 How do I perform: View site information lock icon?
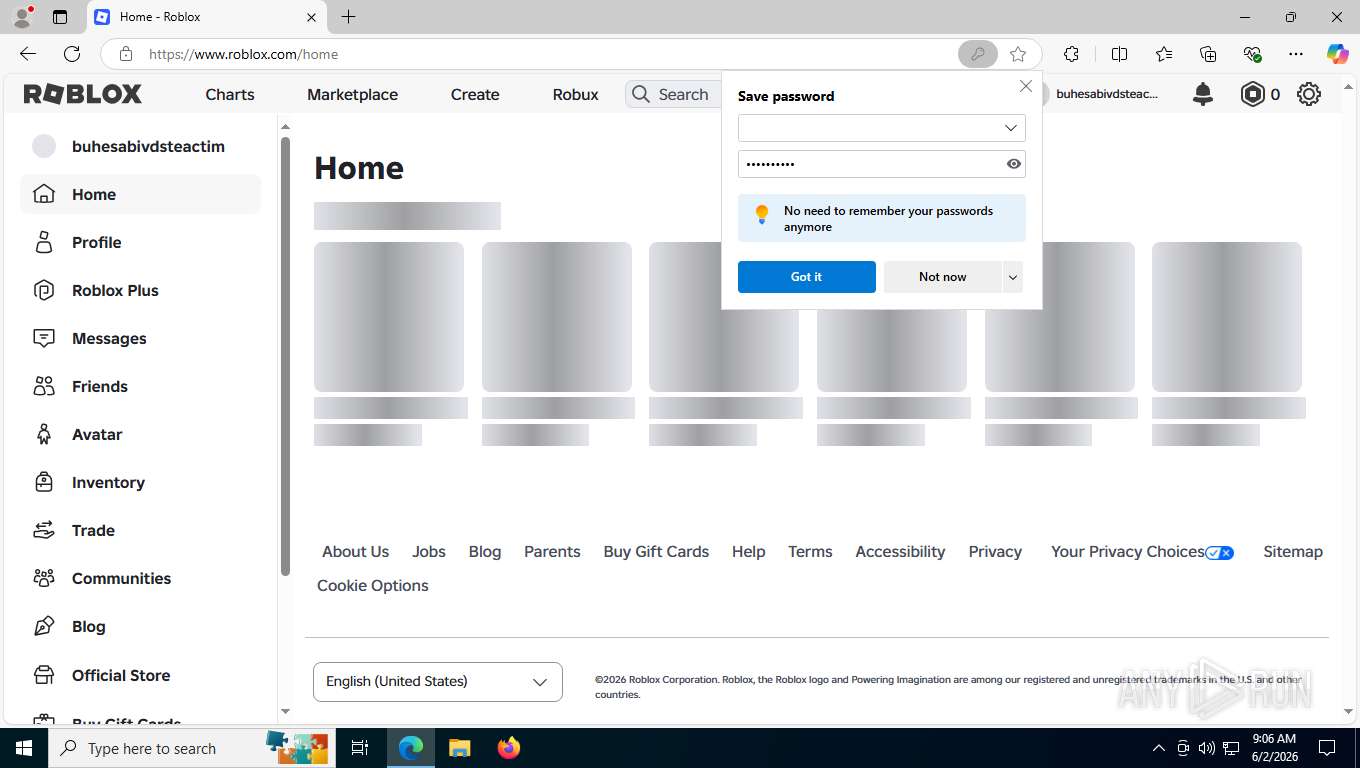click(125, 54)
